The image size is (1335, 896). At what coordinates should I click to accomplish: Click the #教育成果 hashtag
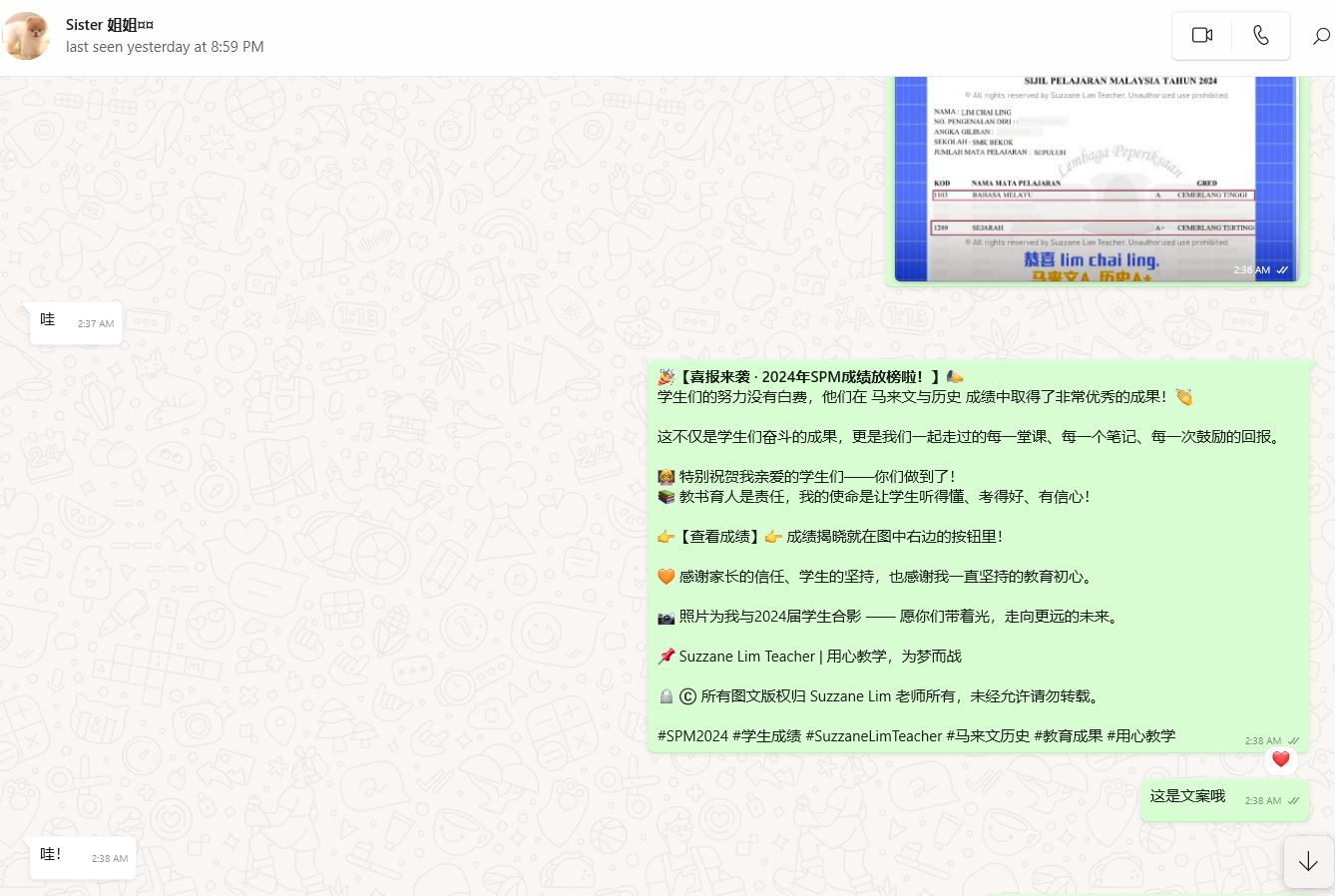(x=1068, y=736)
